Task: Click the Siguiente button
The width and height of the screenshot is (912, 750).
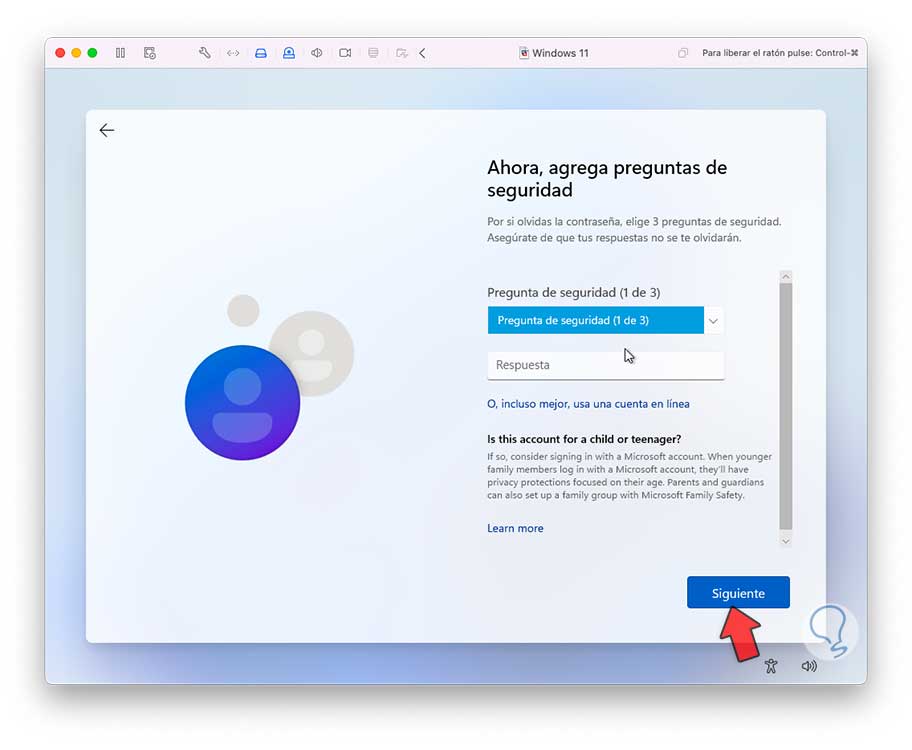Action: click(x=738, y=592)
